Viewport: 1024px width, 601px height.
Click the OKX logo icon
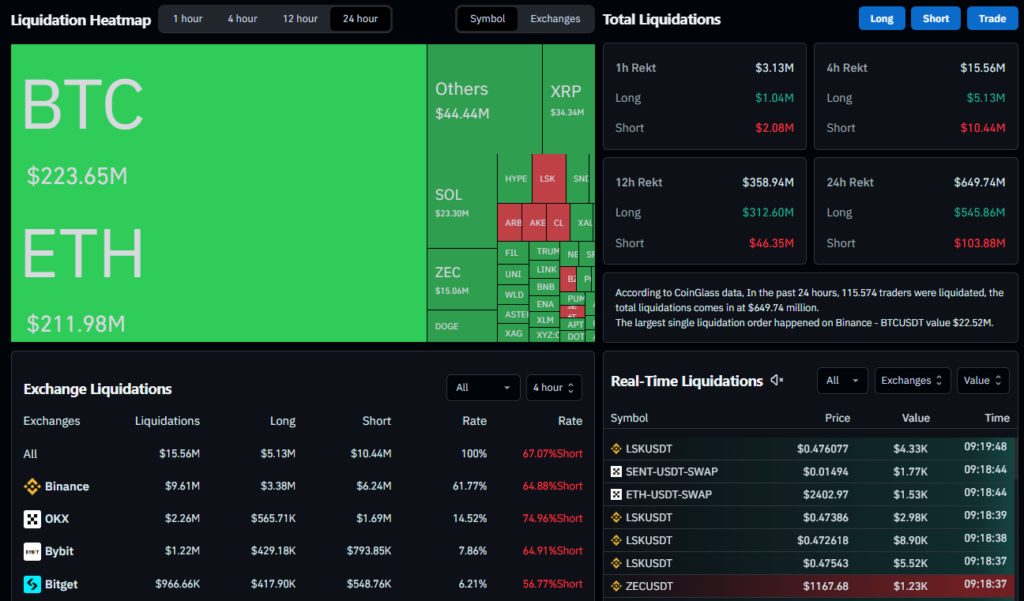point(32,519)
